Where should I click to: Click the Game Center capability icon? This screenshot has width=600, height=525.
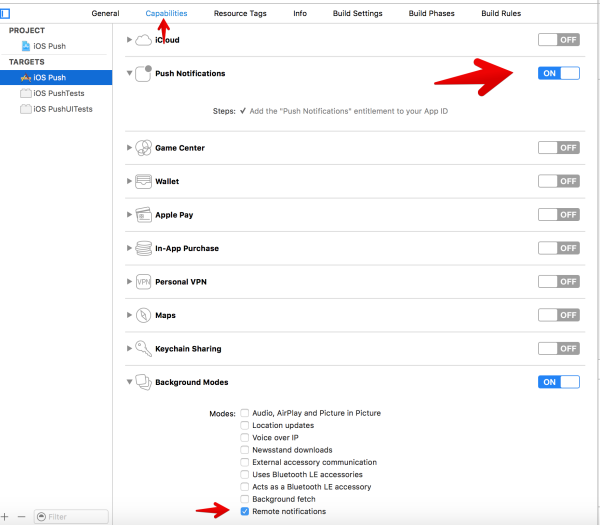(143, 148)
